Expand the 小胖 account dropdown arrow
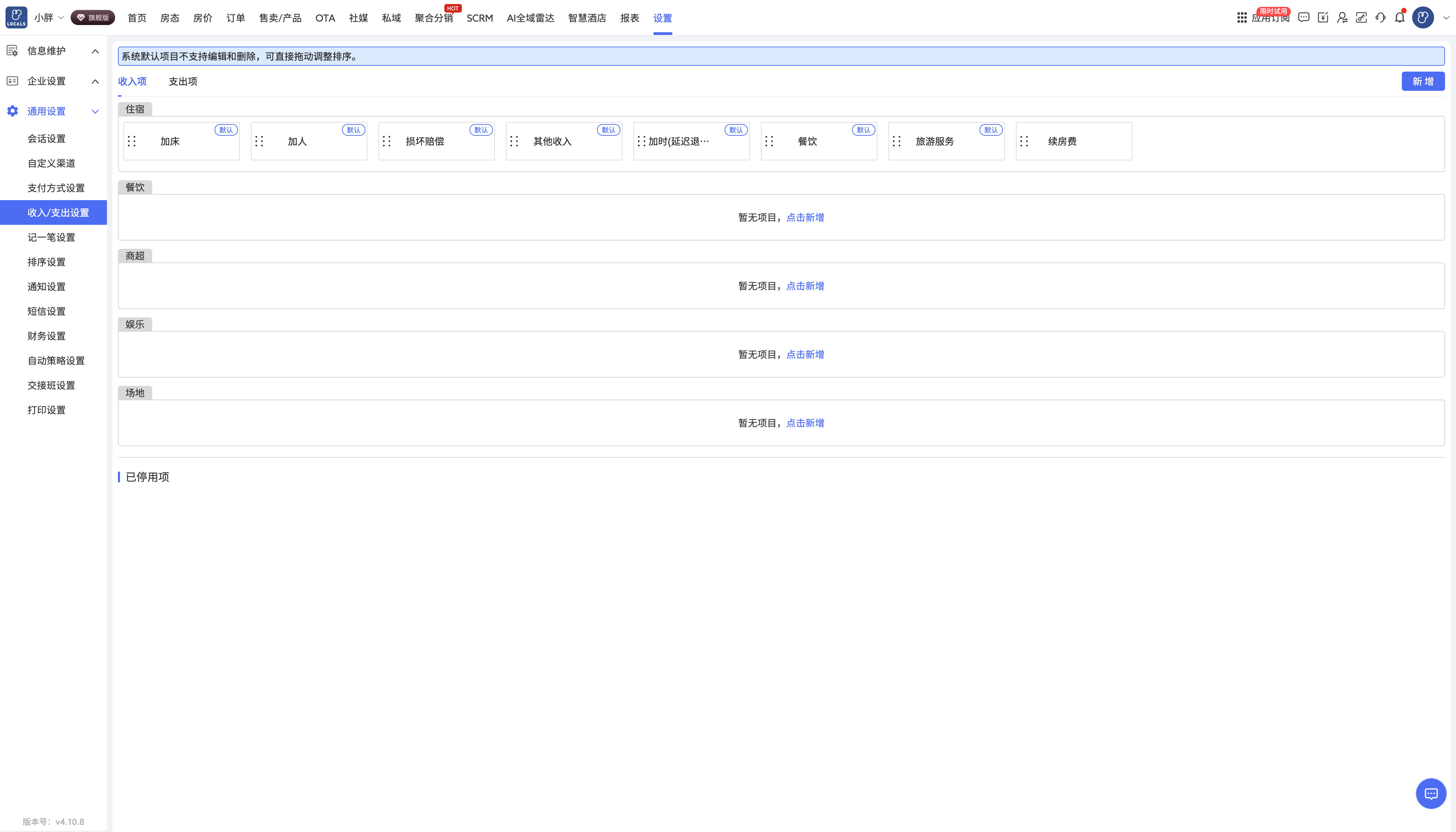Screen dimensions: 1456x832 61,18
